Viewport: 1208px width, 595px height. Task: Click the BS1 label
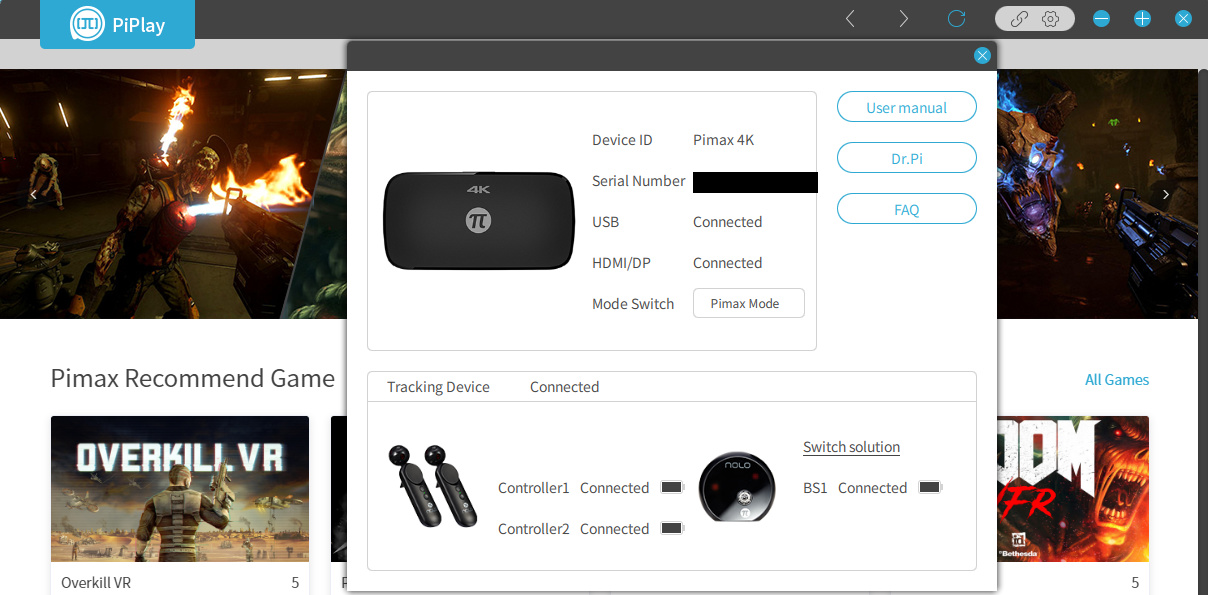pos(815,488)
